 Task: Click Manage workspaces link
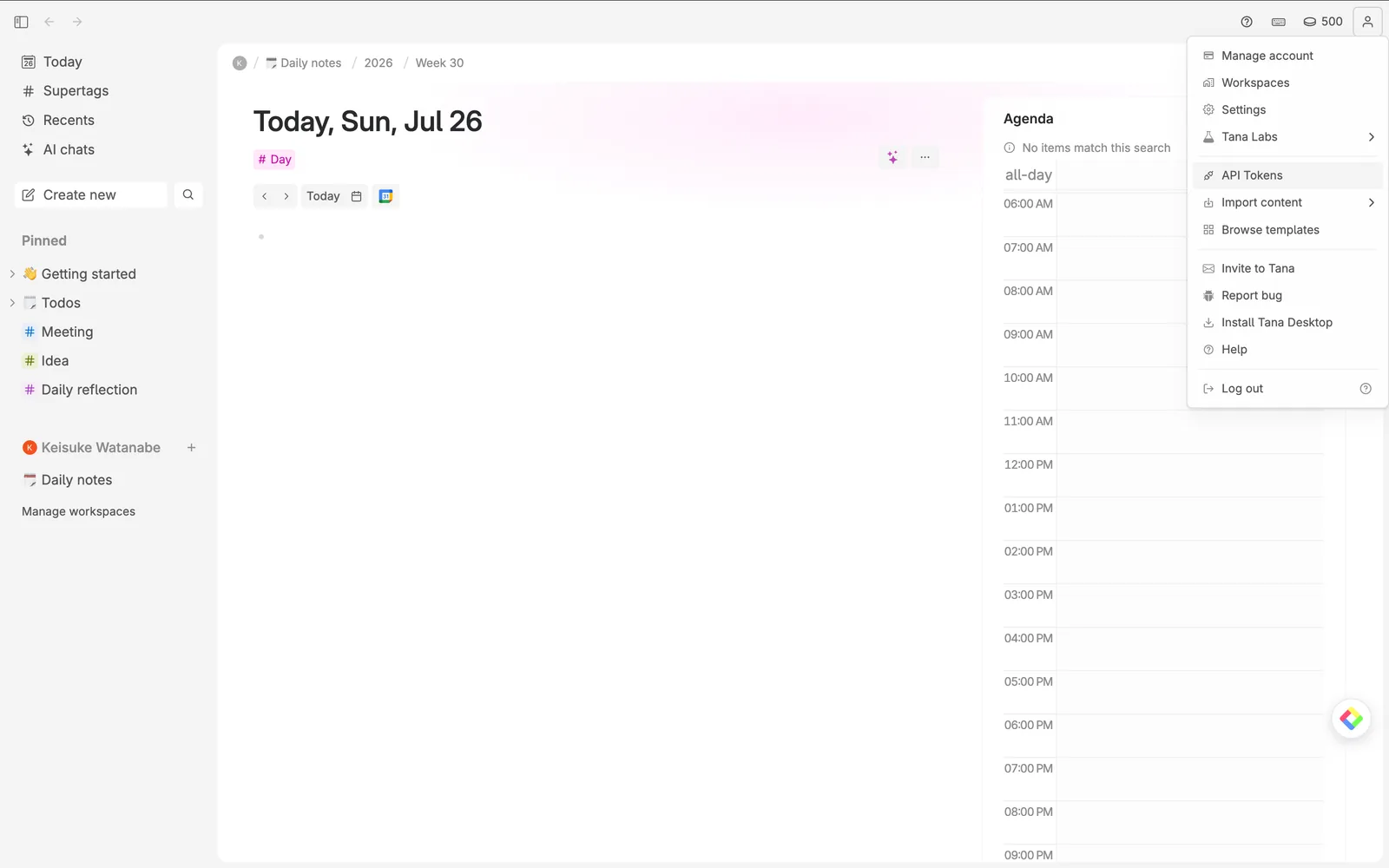tap(78, 511)
